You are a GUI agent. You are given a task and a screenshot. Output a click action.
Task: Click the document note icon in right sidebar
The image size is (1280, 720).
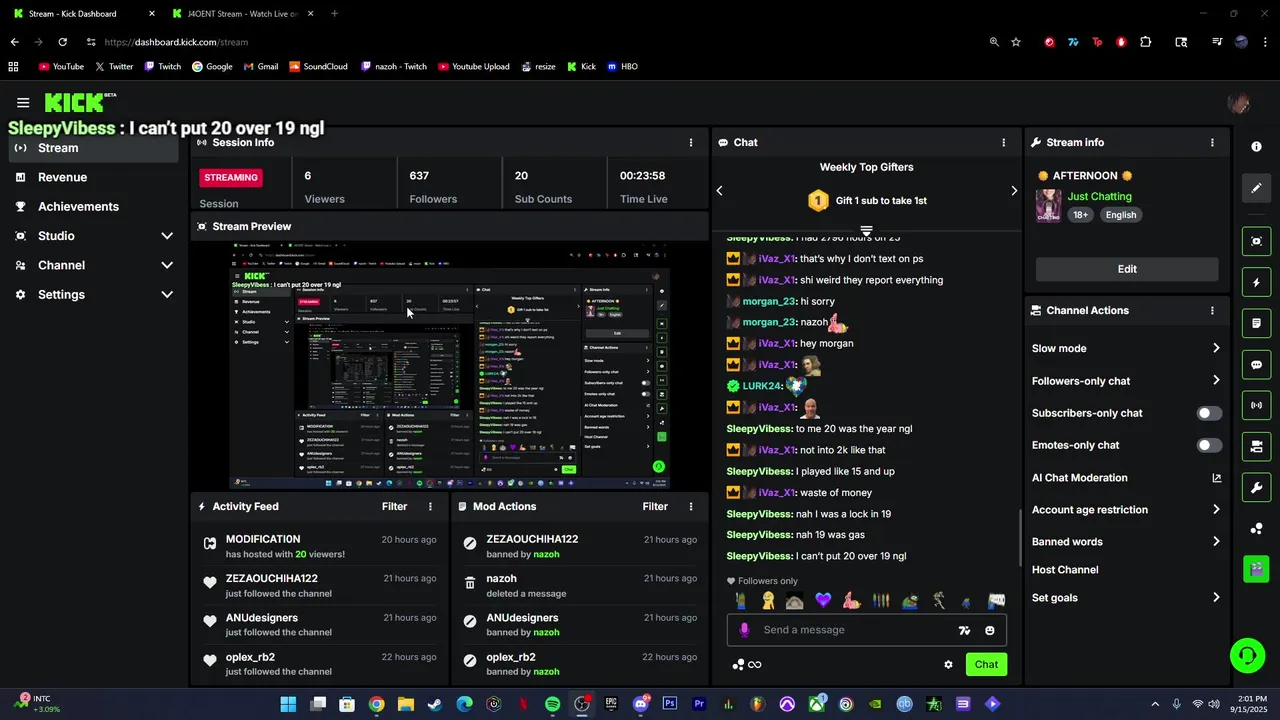1257,324
